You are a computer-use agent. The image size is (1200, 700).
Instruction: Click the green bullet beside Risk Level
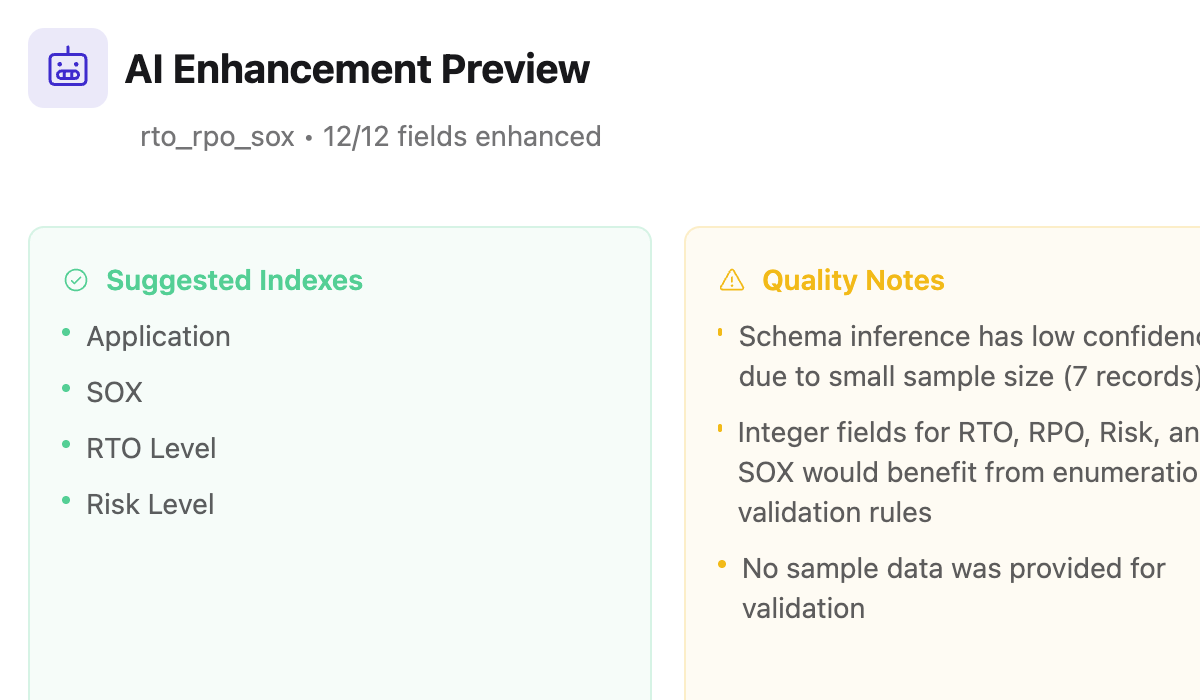pyautogui.click(x=66, y=499)
